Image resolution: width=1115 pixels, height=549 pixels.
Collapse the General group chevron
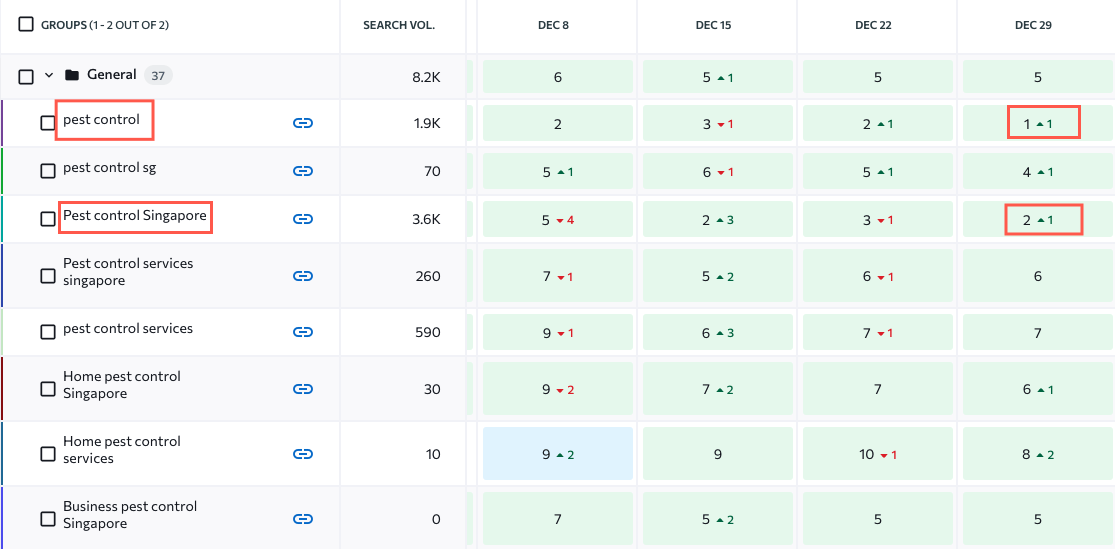[x=49, y=75]
